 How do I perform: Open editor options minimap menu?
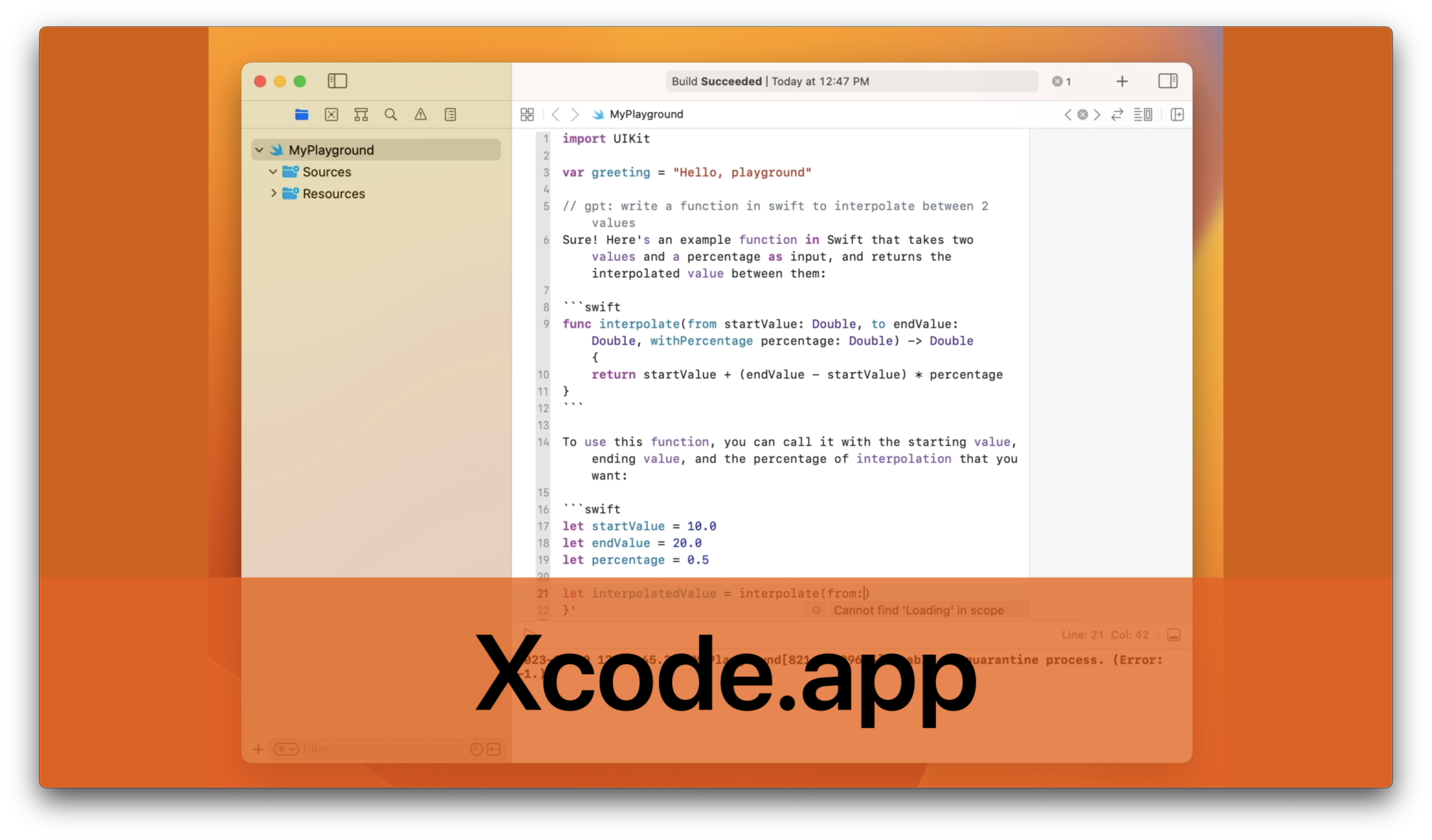1143,115
